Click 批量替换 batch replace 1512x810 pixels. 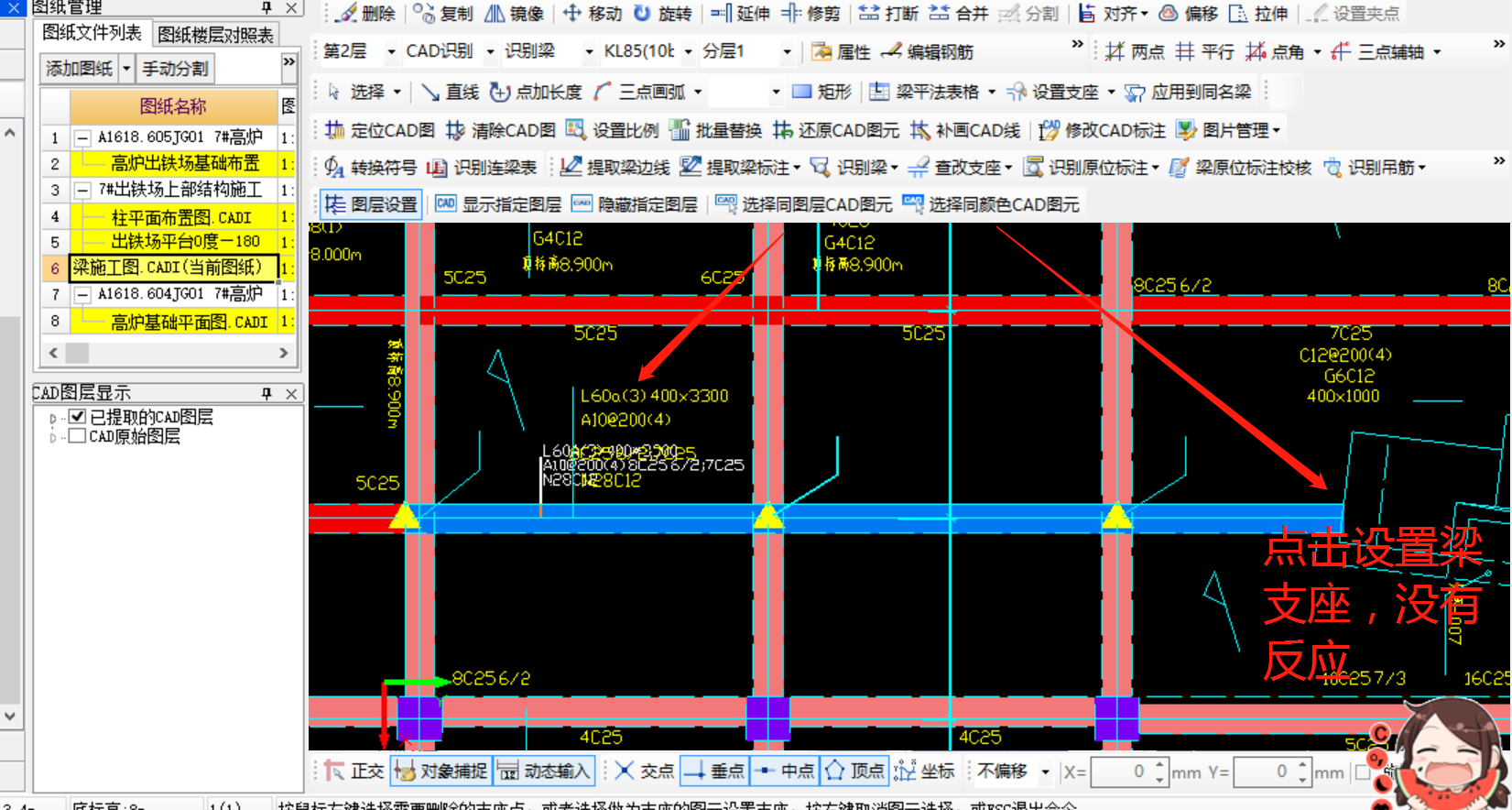click(x=715, y=130)
